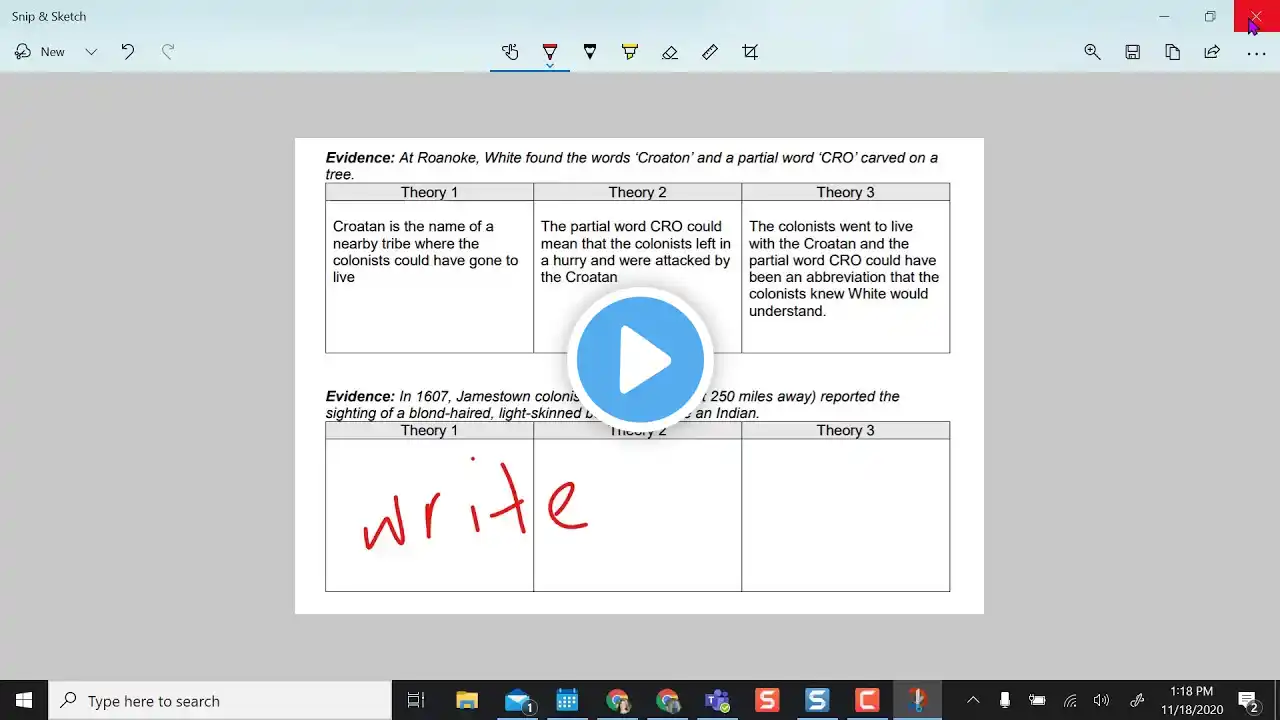Undo the last ink stroke
The image size is (1280, 720).
tap(128, 52)
